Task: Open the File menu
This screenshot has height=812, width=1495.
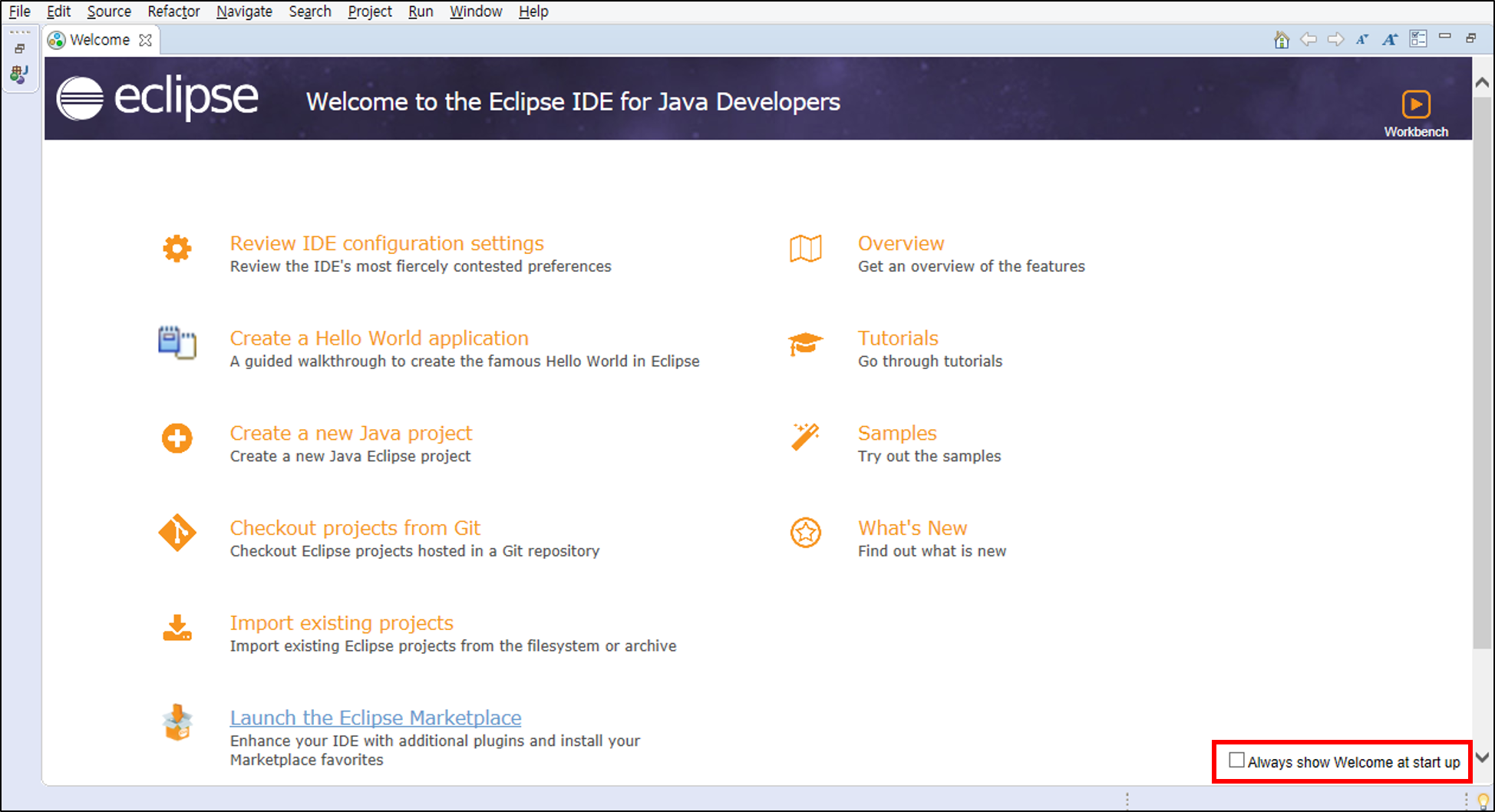Action: click(20, 12)
